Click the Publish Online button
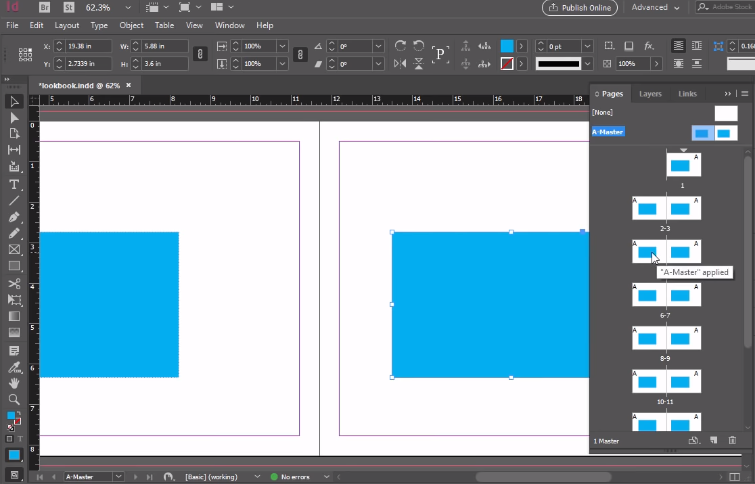The image size is (755, 484). tap(579, 7)
